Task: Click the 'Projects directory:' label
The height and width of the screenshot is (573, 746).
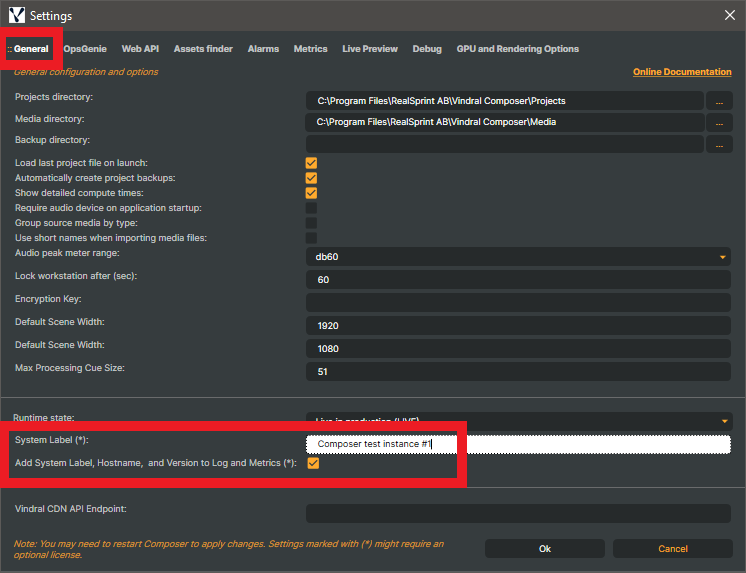Action: click(x=54, y=97)
